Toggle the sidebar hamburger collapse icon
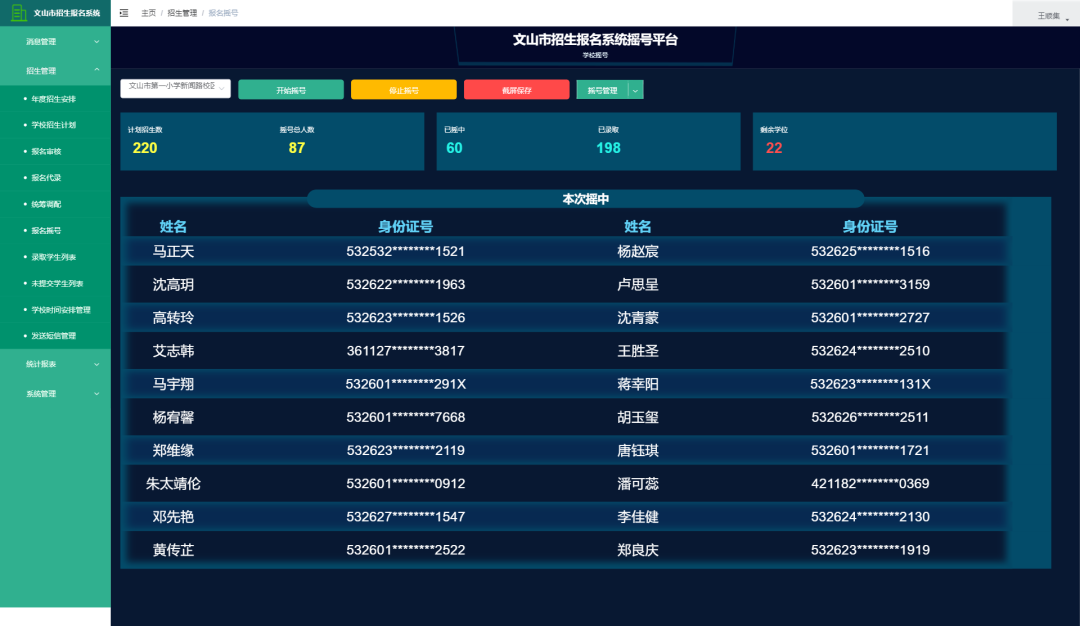1080x626 pixels. [x=123, y=13]
